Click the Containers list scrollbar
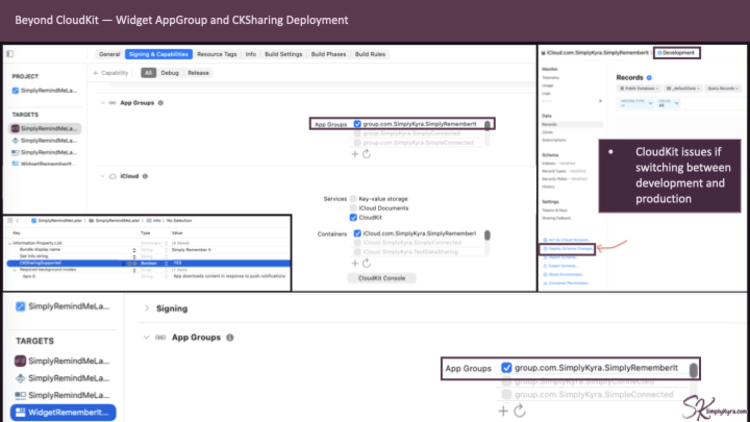This screenshot has width=750, height=422. click(487, 235)
